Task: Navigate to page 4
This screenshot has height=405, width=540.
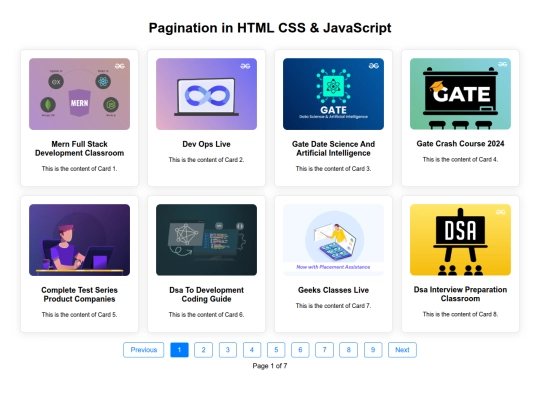Action: (x=252, y=350)
